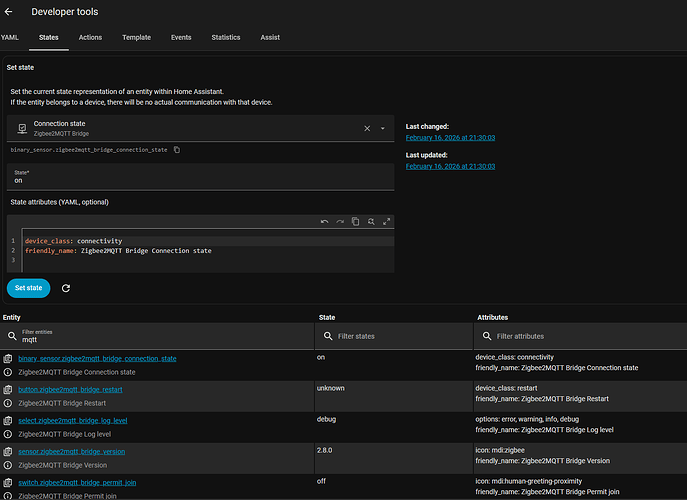
Task: Copy the ID of the bridge_permit_join row
Action: click(x=8, y=482)
